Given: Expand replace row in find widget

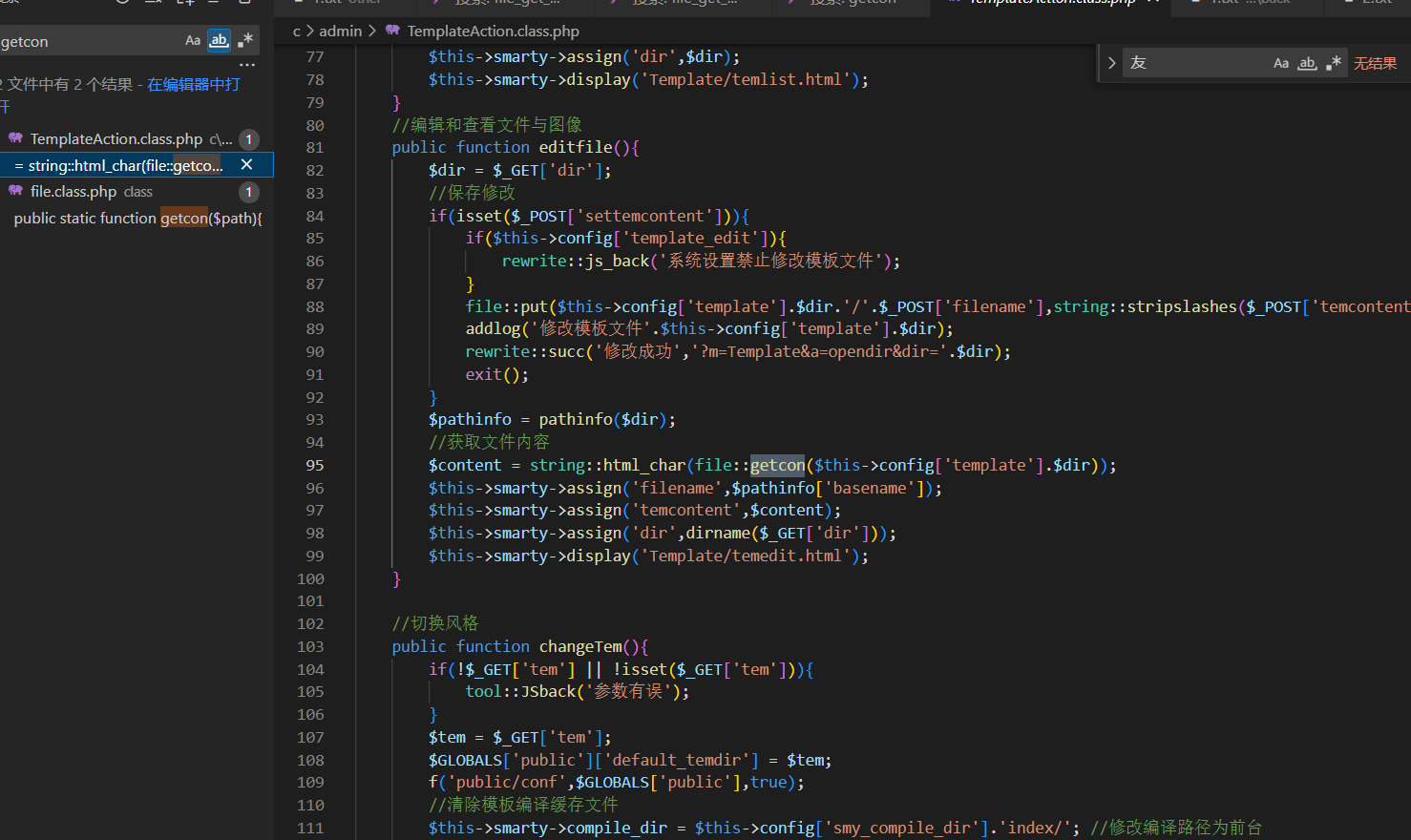Looking at the screenshot, I should (1111, 63).
